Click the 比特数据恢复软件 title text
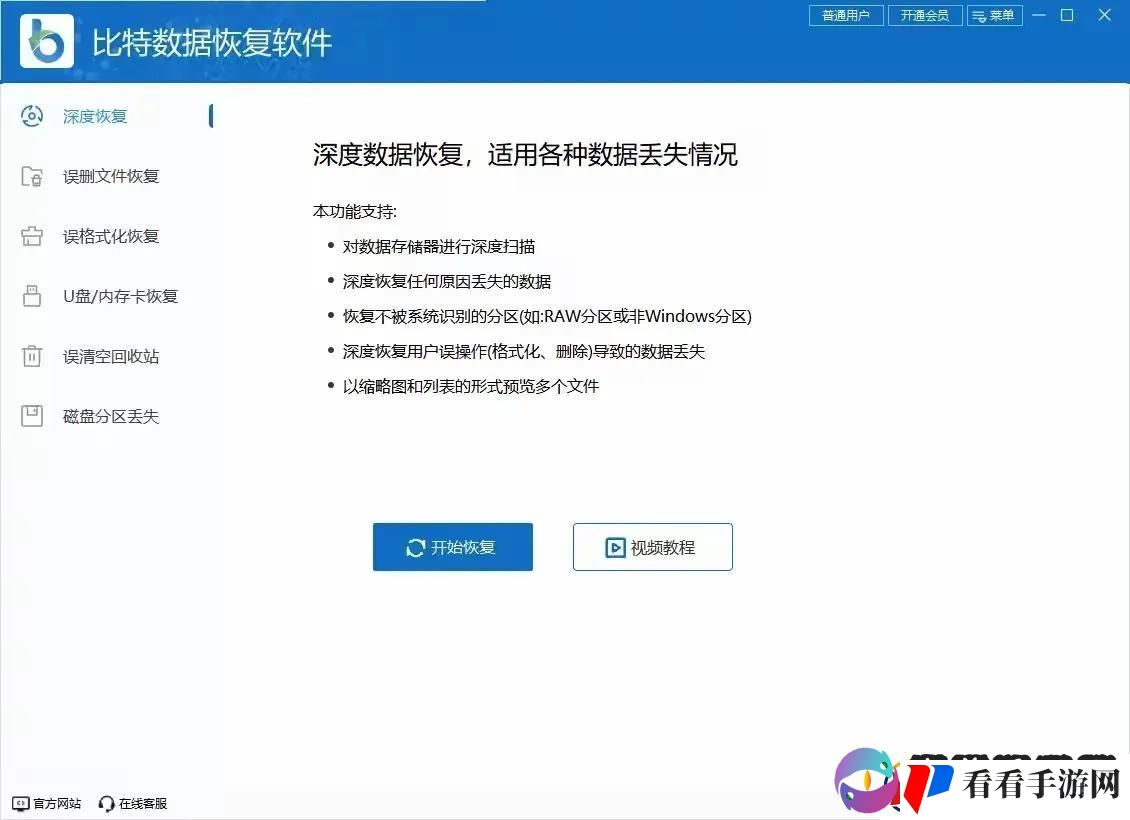 point(212,43)
